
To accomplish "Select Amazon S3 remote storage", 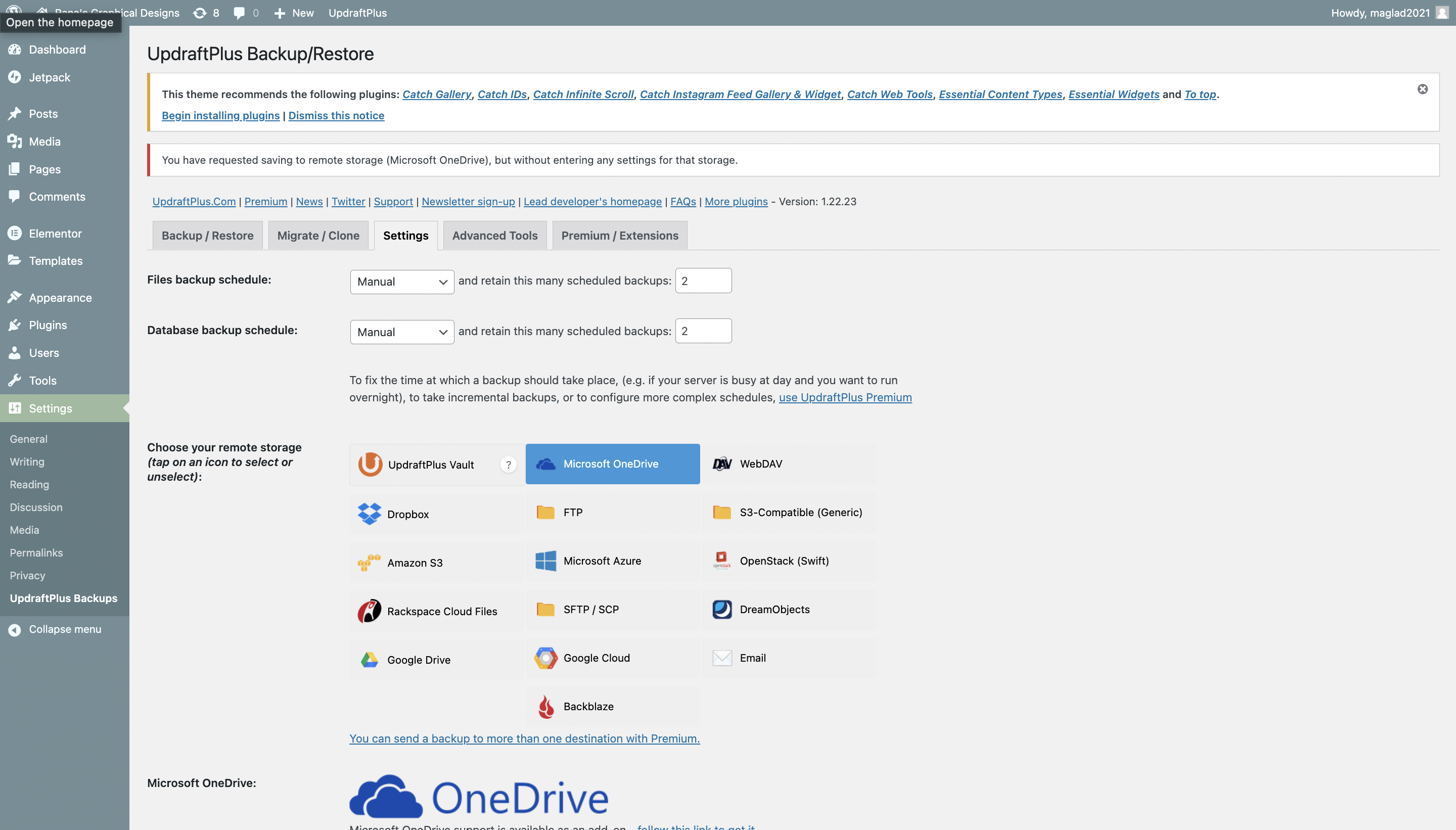I will [x=436, y=562].
